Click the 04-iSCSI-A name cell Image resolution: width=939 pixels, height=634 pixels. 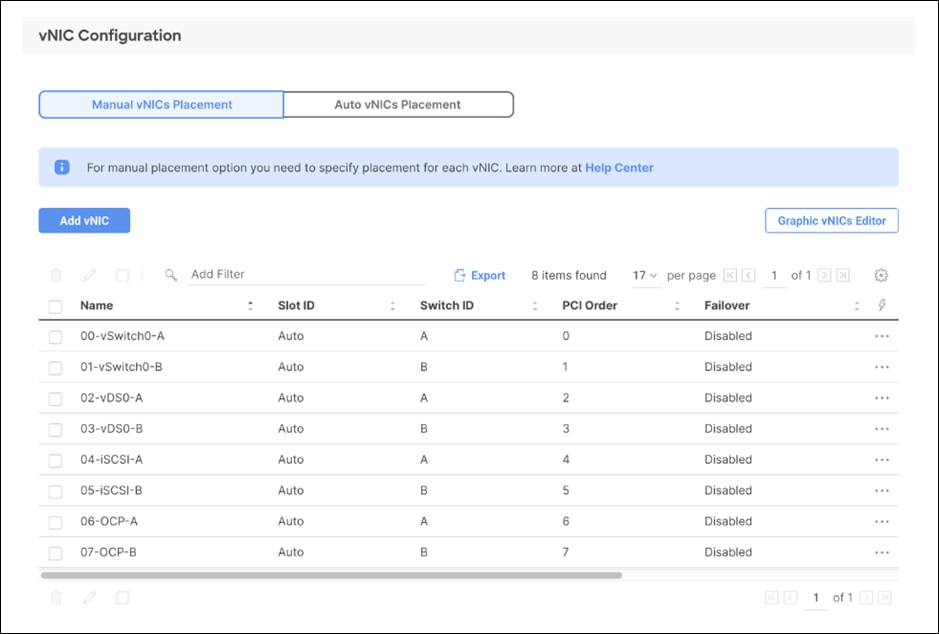tap(111, 460)
